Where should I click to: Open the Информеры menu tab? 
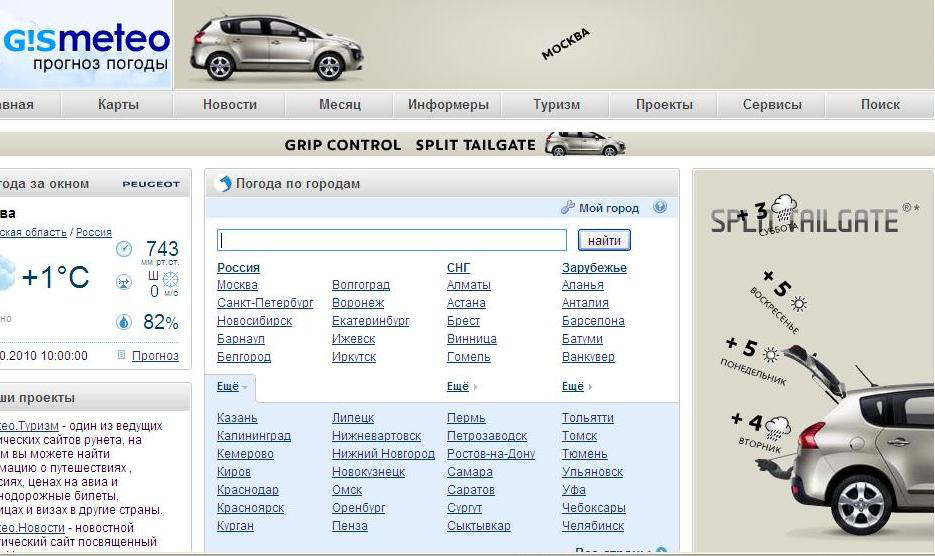click(448, 104)
